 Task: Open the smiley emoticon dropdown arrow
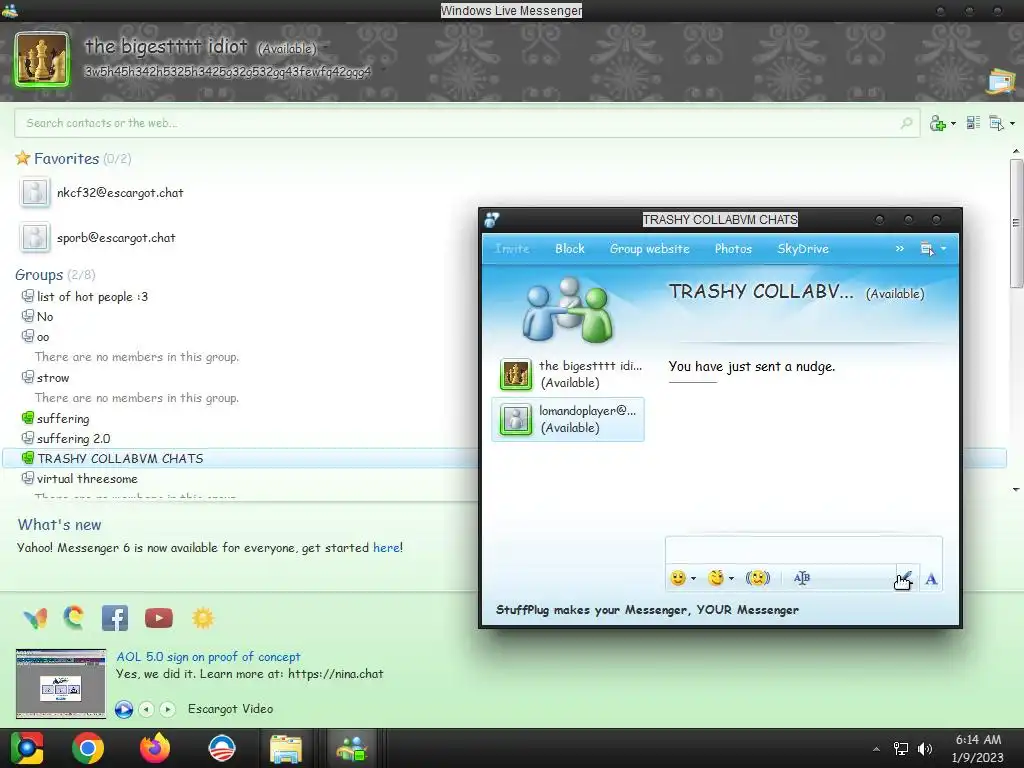pyautogui.click(x=694, y=579)
